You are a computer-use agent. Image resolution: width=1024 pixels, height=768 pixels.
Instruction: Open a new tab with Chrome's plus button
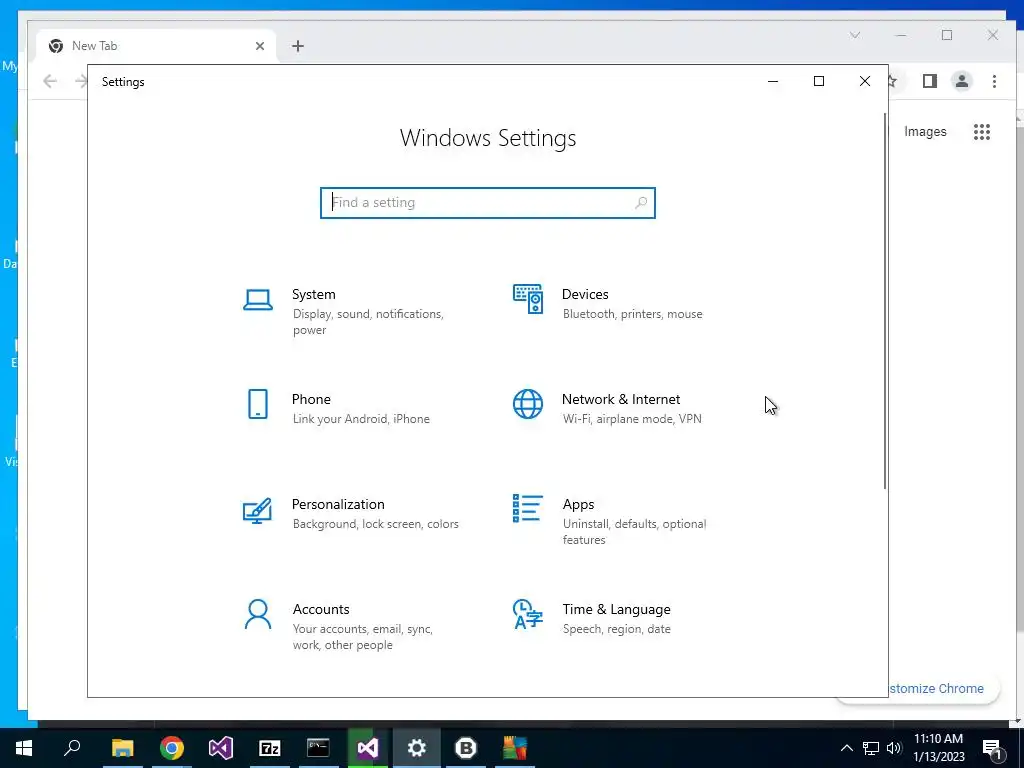pos(298,46)
